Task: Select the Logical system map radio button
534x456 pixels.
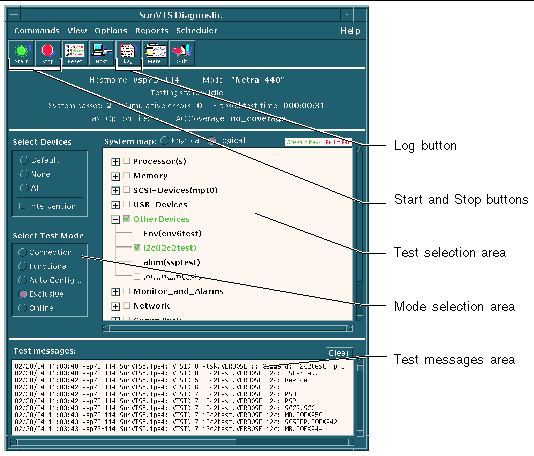Action: pyautogui.click(x=212, y=140)
